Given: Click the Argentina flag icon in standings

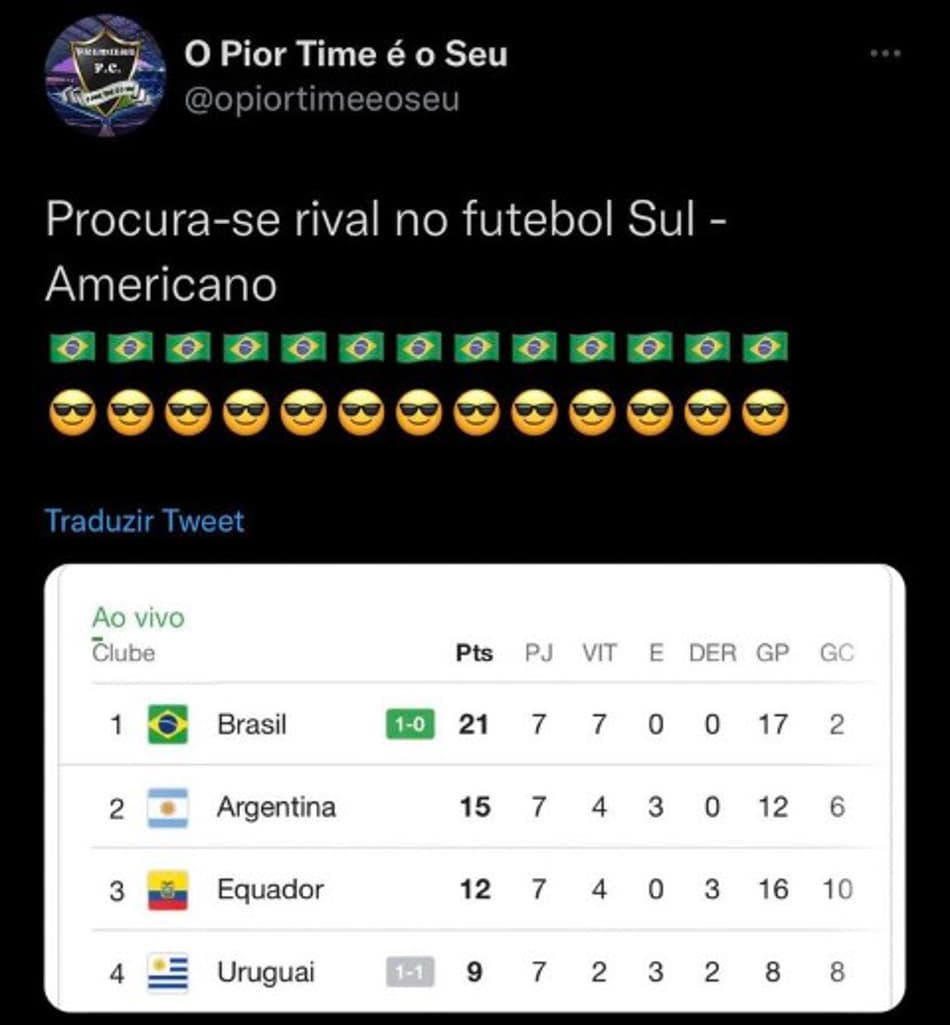Looking at the screenshot, I should coord(168,808).
